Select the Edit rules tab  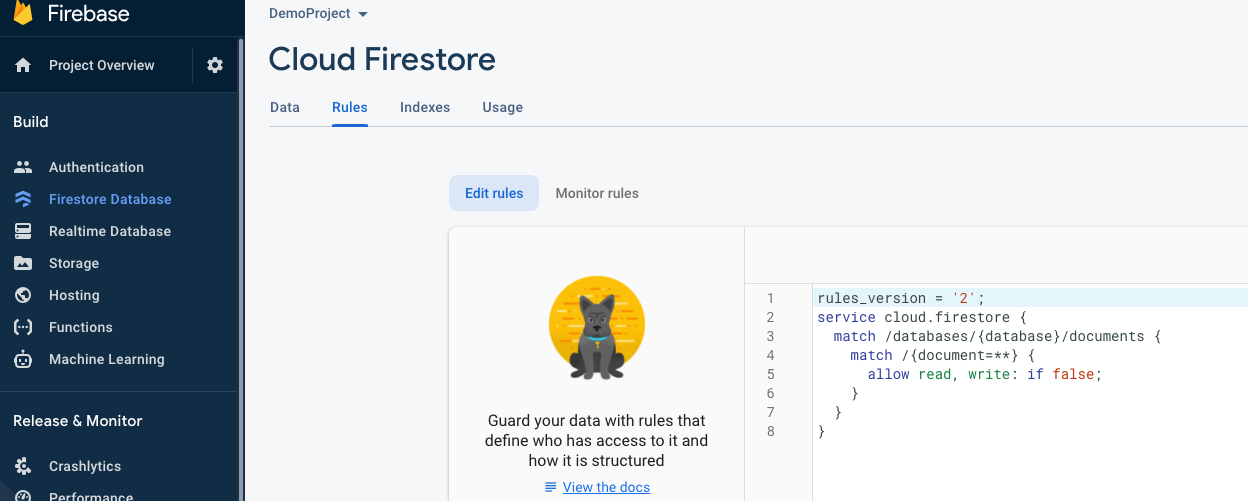(494, 193)
